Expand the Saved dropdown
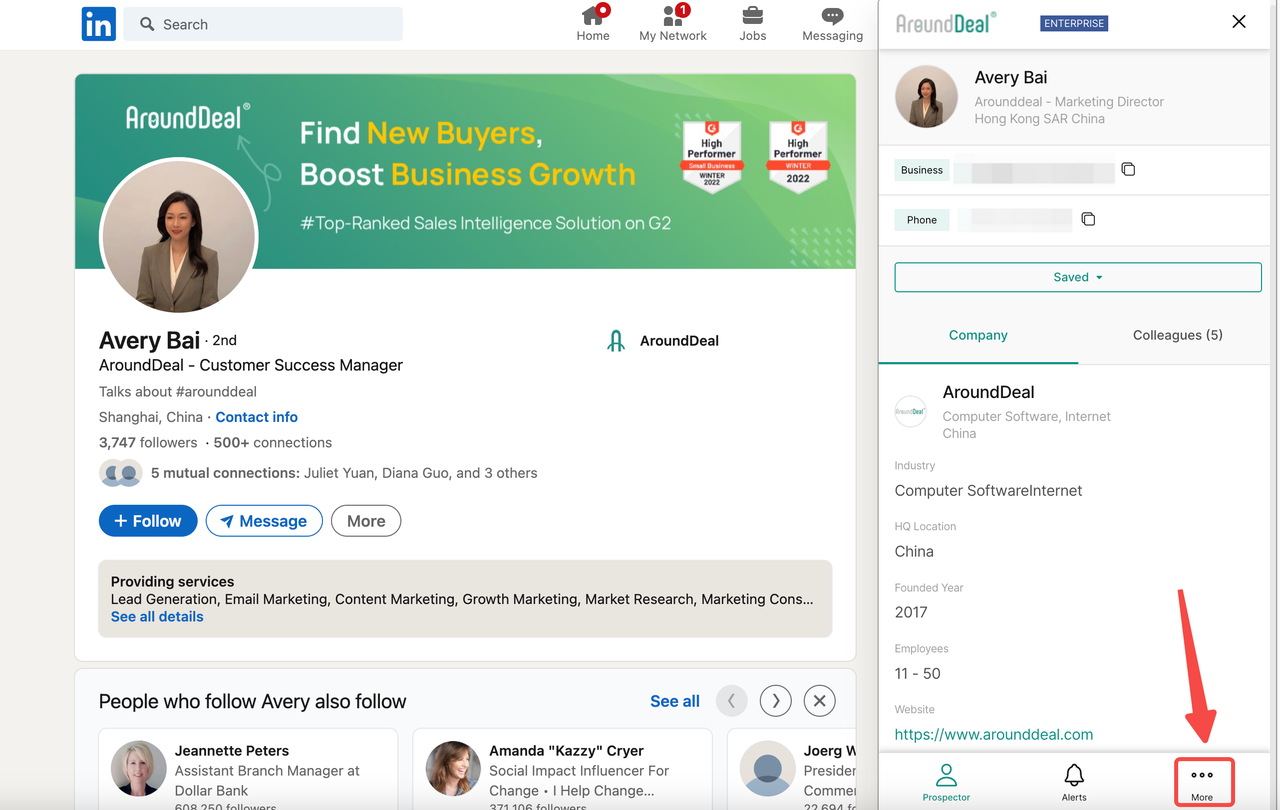 1078,277
